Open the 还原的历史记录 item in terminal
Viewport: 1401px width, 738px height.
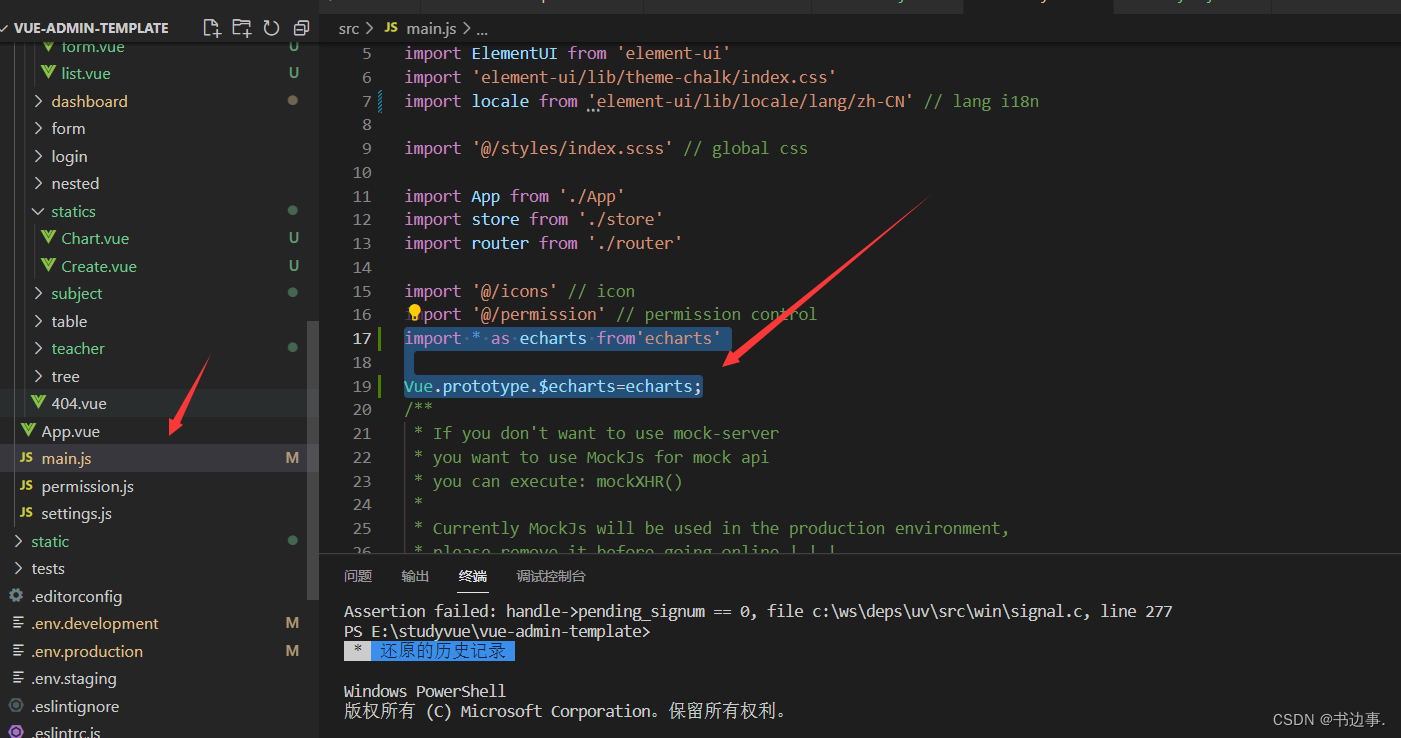444,650
